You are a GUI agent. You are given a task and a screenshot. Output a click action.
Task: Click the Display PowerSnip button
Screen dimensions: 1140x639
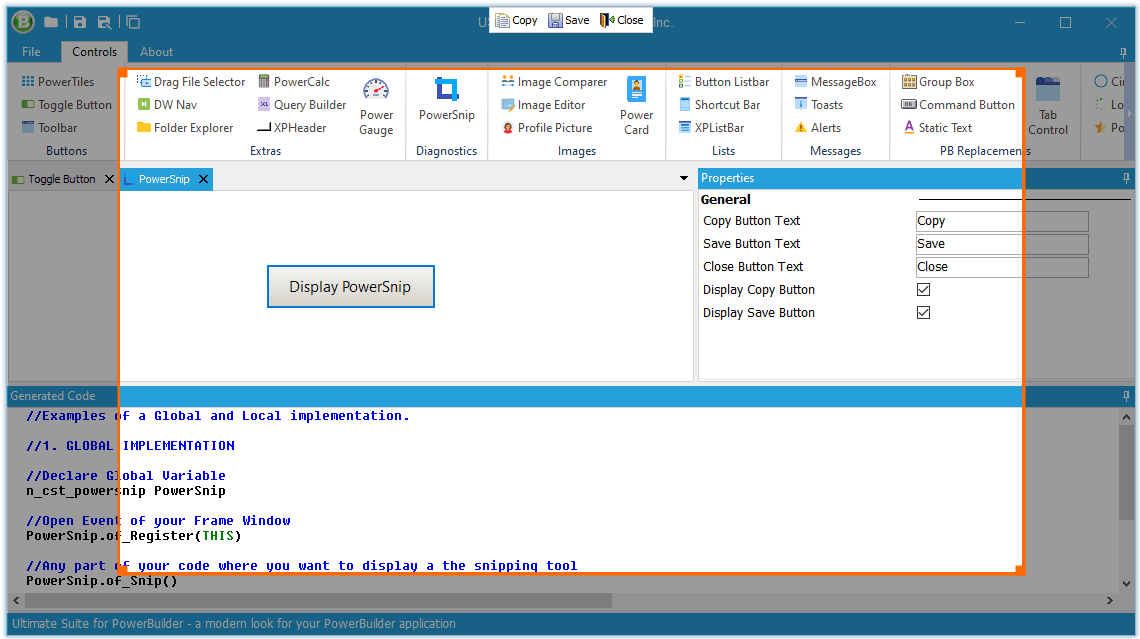(x=350, y=286)
